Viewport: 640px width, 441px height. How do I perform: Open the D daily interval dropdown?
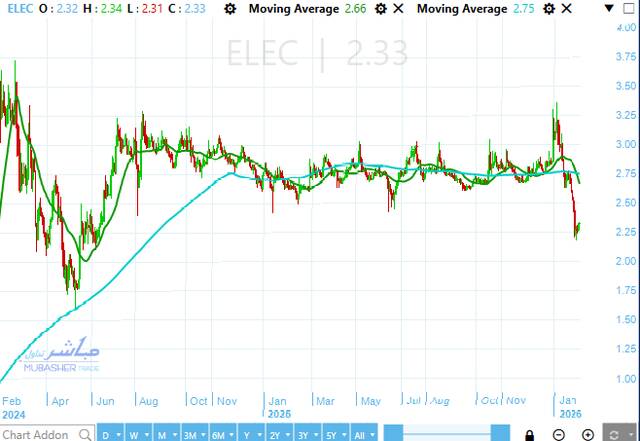(111, 434)
